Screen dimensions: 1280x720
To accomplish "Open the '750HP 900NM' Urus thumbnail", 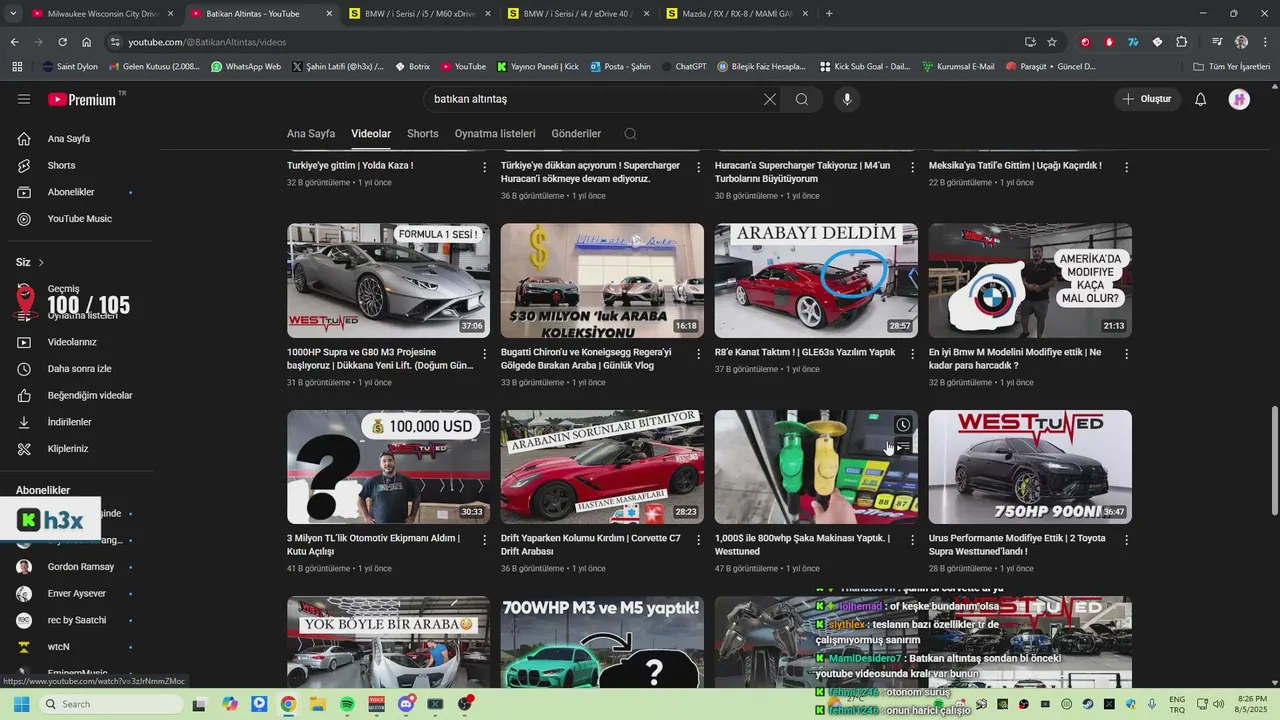I will [x=1030, y=467].
